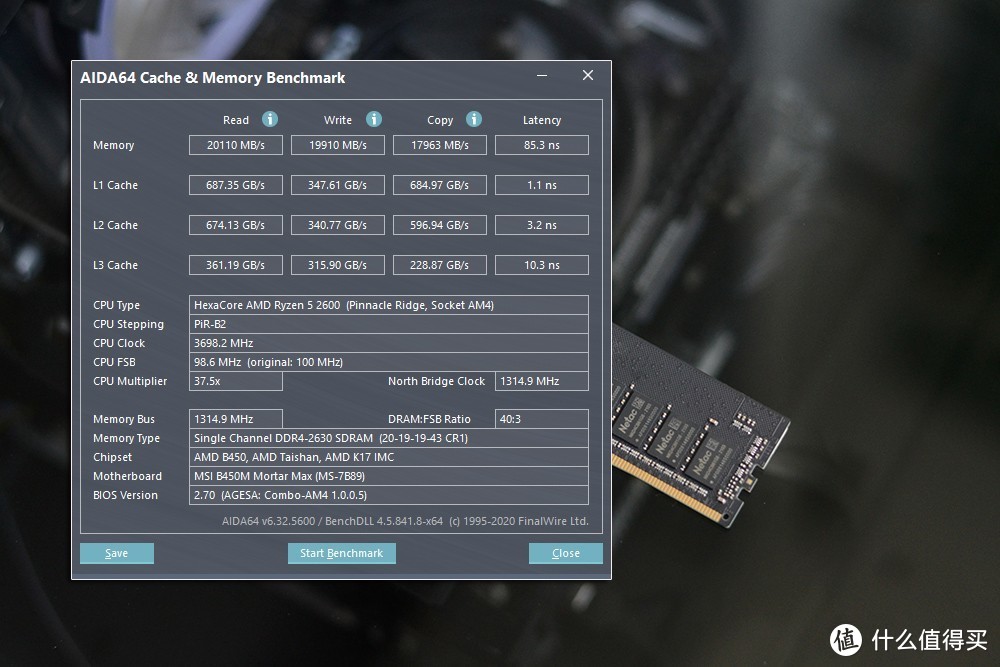
Task: Select the L2 Cache Latency value 3.2 ns
Action: [542, 225]
